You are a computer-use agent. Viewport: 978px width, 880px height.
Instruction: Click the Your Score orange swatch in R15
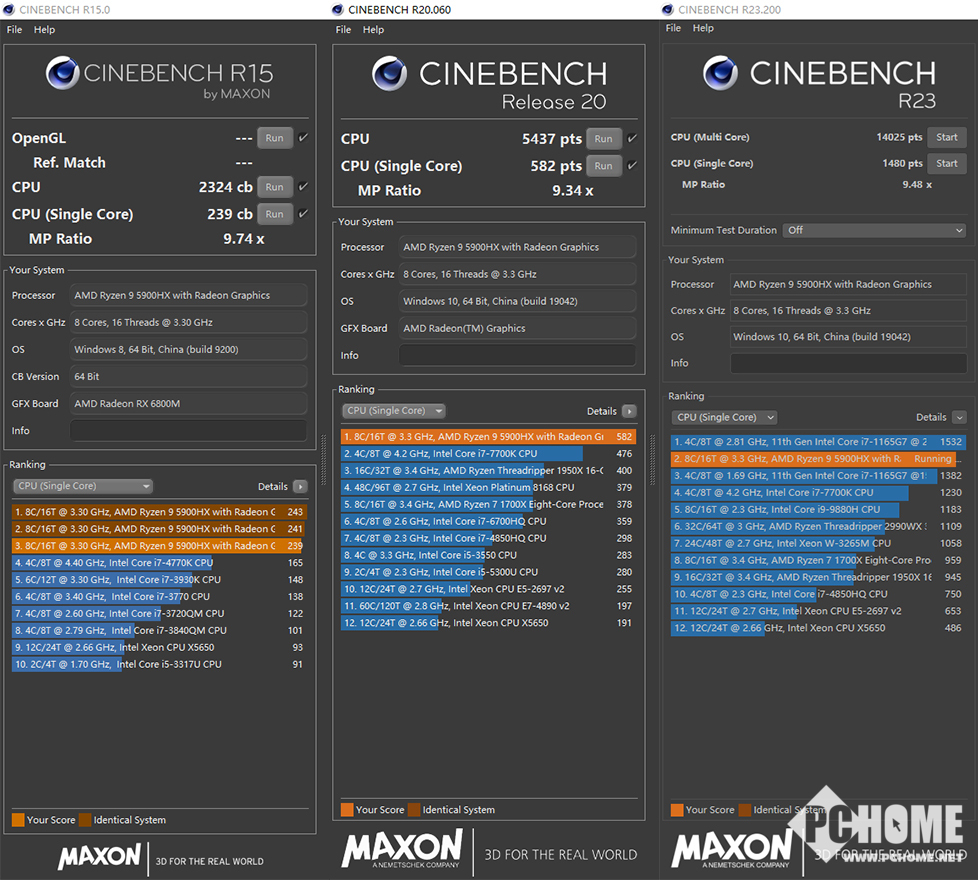pyautogui.click(x=18, y=820)
